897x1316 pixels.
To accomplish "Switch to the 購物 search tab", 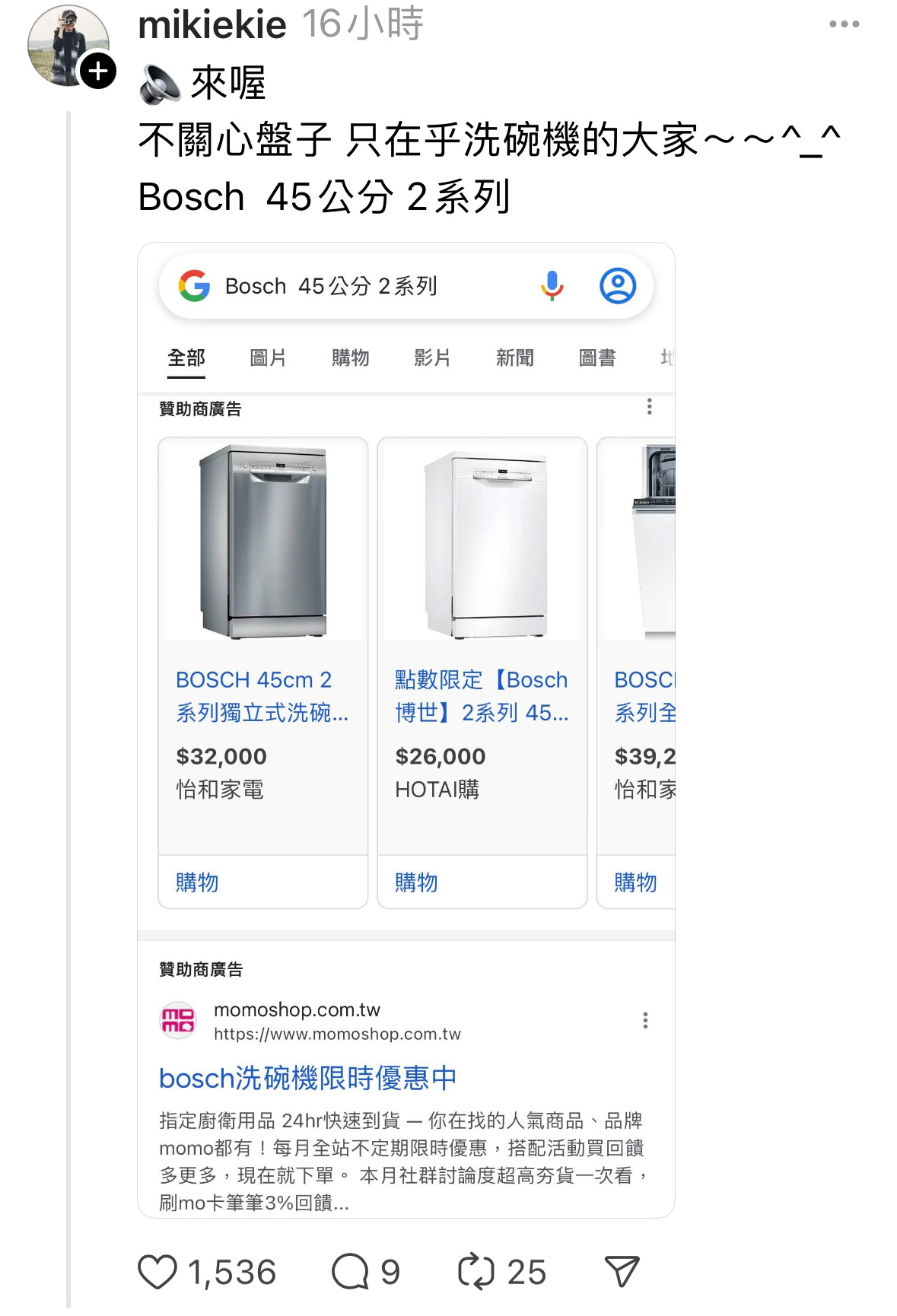I will 350,358.
